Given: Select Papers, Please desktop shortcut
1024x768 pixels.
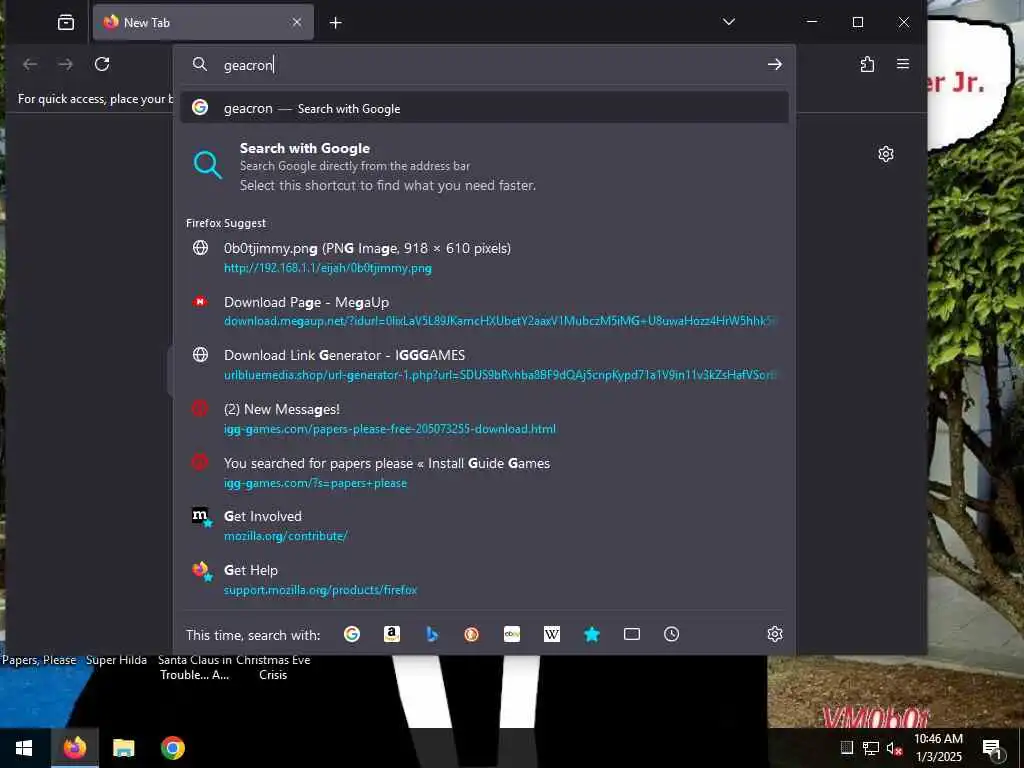Looking at the screenshot, I should (x=39, y=660).
